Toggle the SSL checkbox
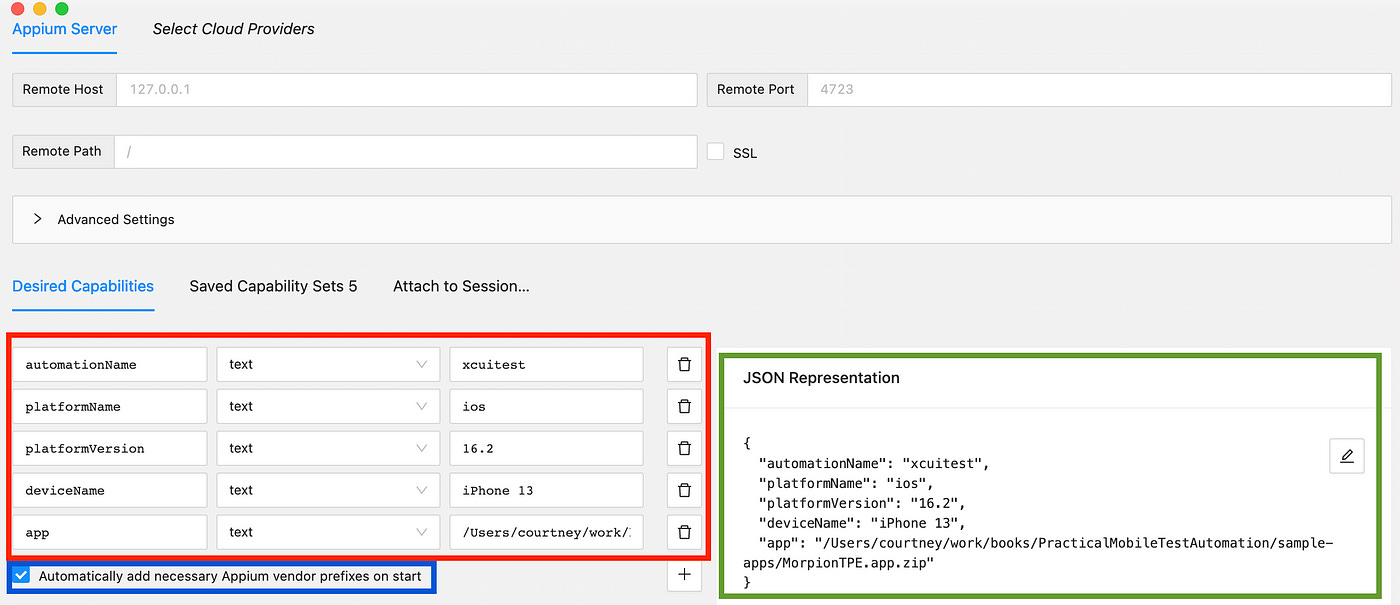The image size is (1400, 605). tap(715, 152)
